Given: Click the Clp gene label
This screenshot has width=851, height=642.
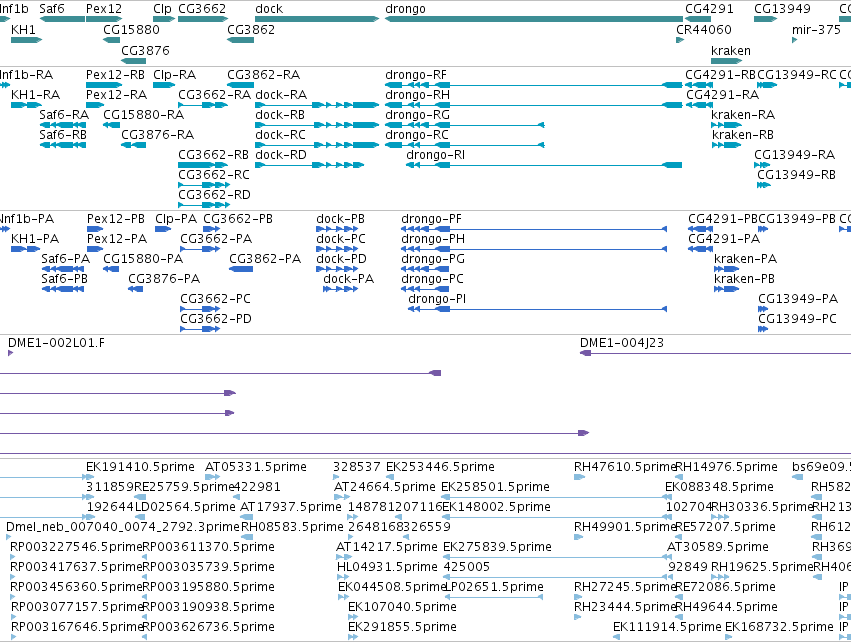Looking at the screenshot, I should click(162, 9).
